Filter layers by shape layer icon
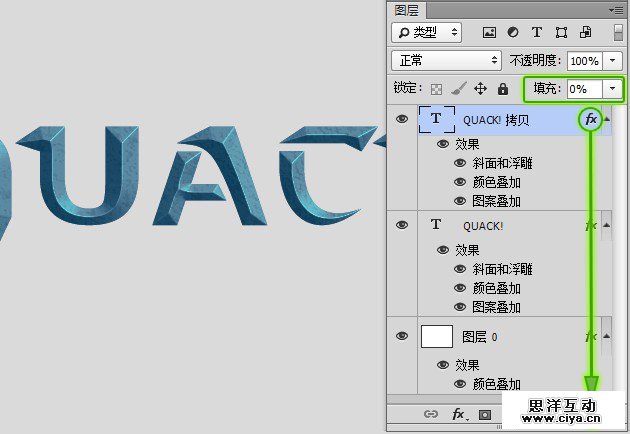The height and width of the screenshot is (434, 630). [x=561, y=33]
